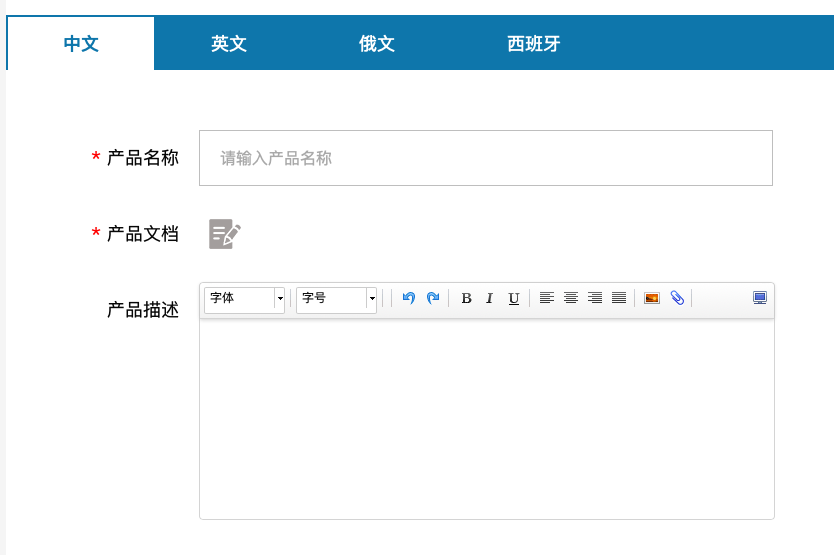The width and height of the screenshot is (834, 555).
Task: Click the 产品名称 input field
Action: pos(485,158)
